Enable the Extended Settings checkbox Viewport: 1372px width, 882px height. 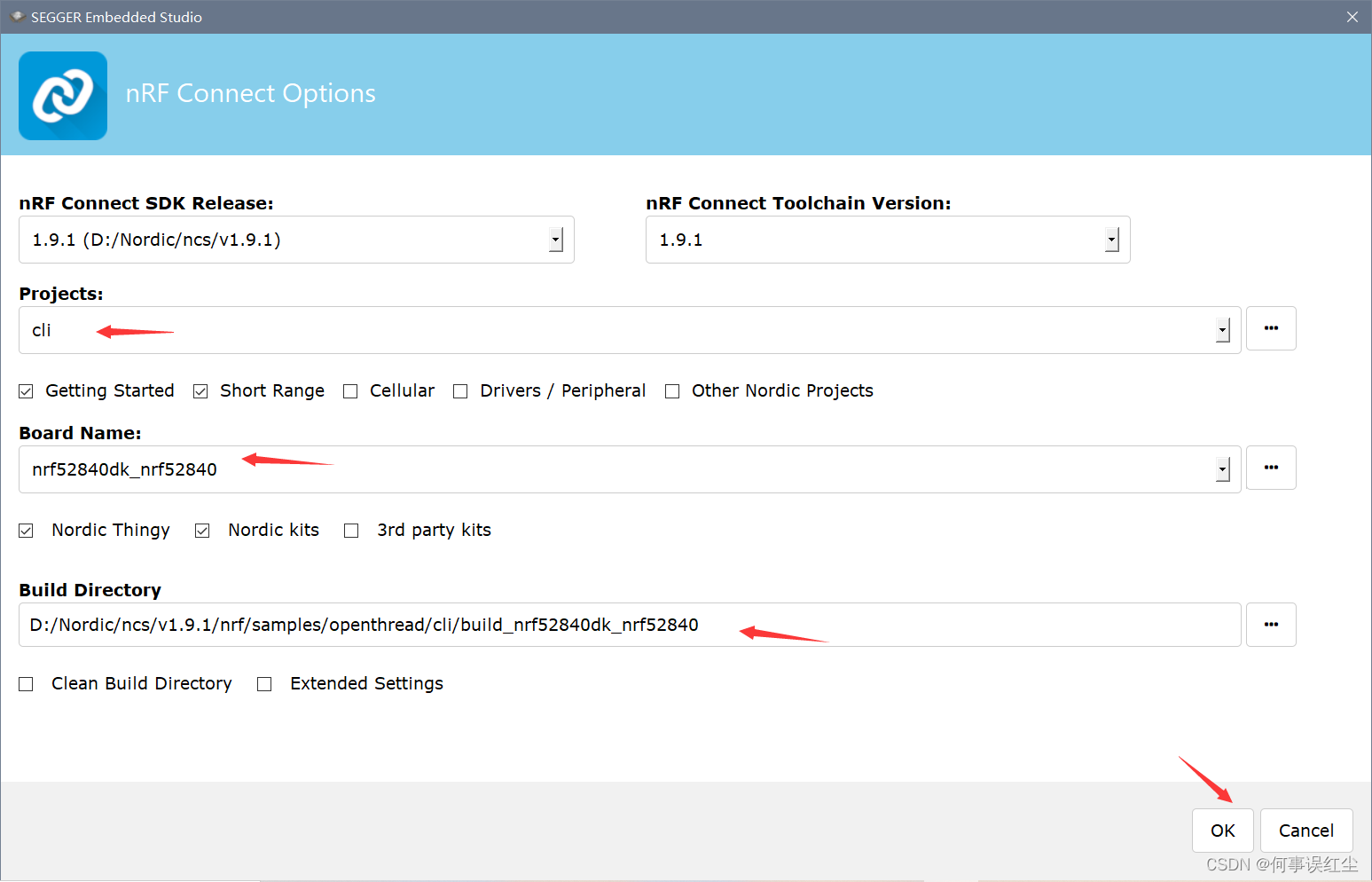264,684
